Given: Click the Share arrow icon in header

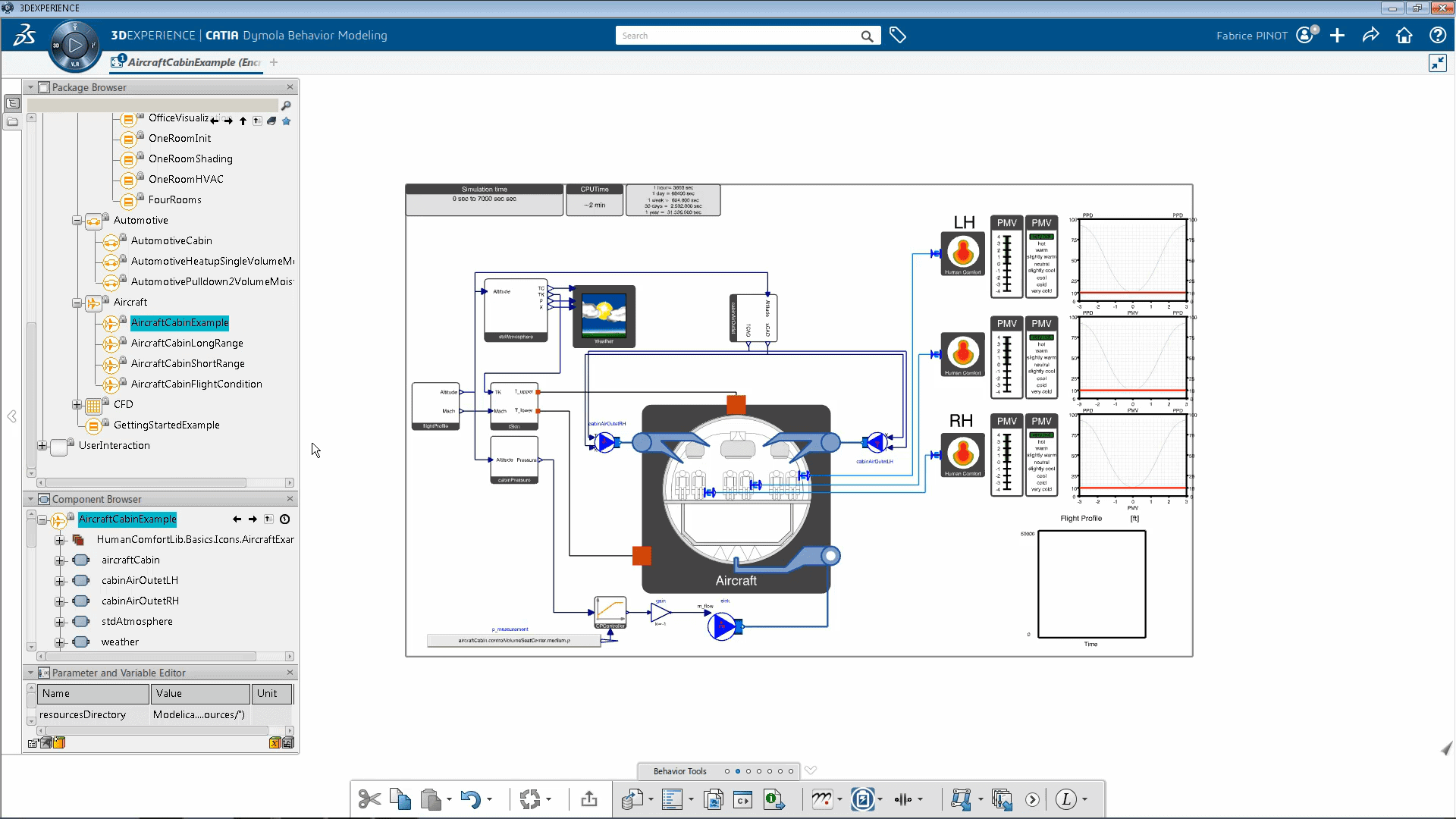Looking at the screenshot, I should pos(1370,36).
